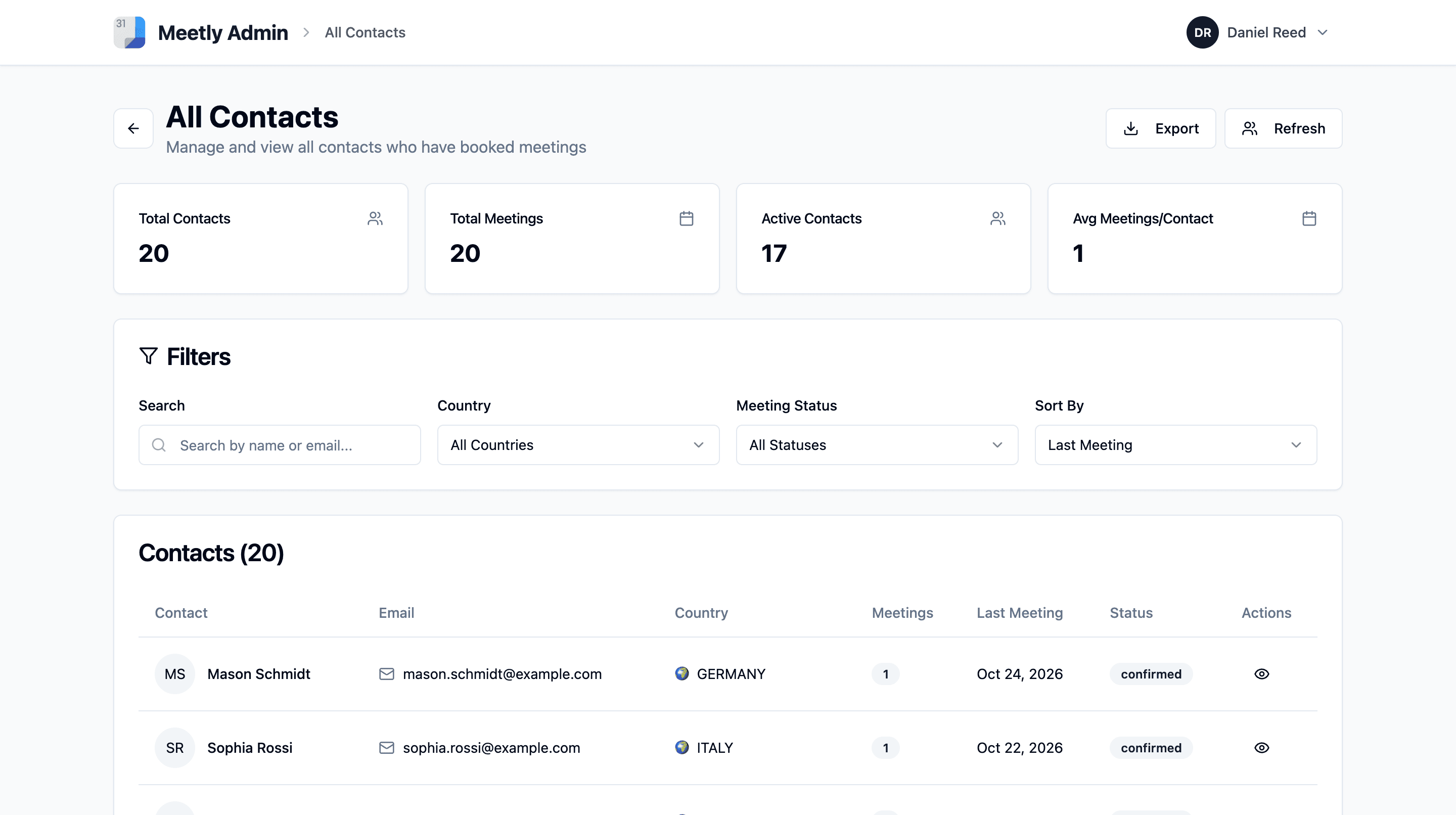
Task: Click the Meetly calendar logo icon
Action: (129, 32)
